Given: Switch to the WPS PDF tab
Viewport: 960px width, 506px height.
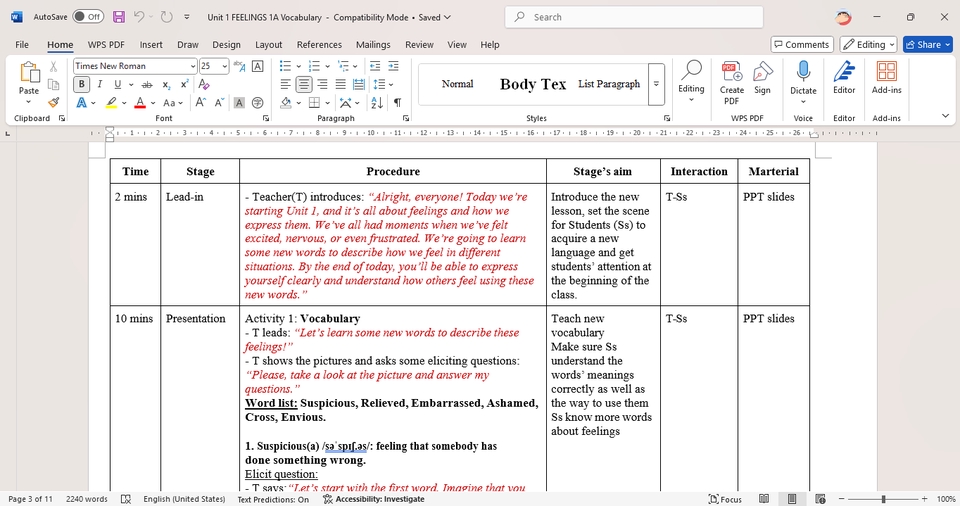Looking at the screenshot, I should pos(106,45).
